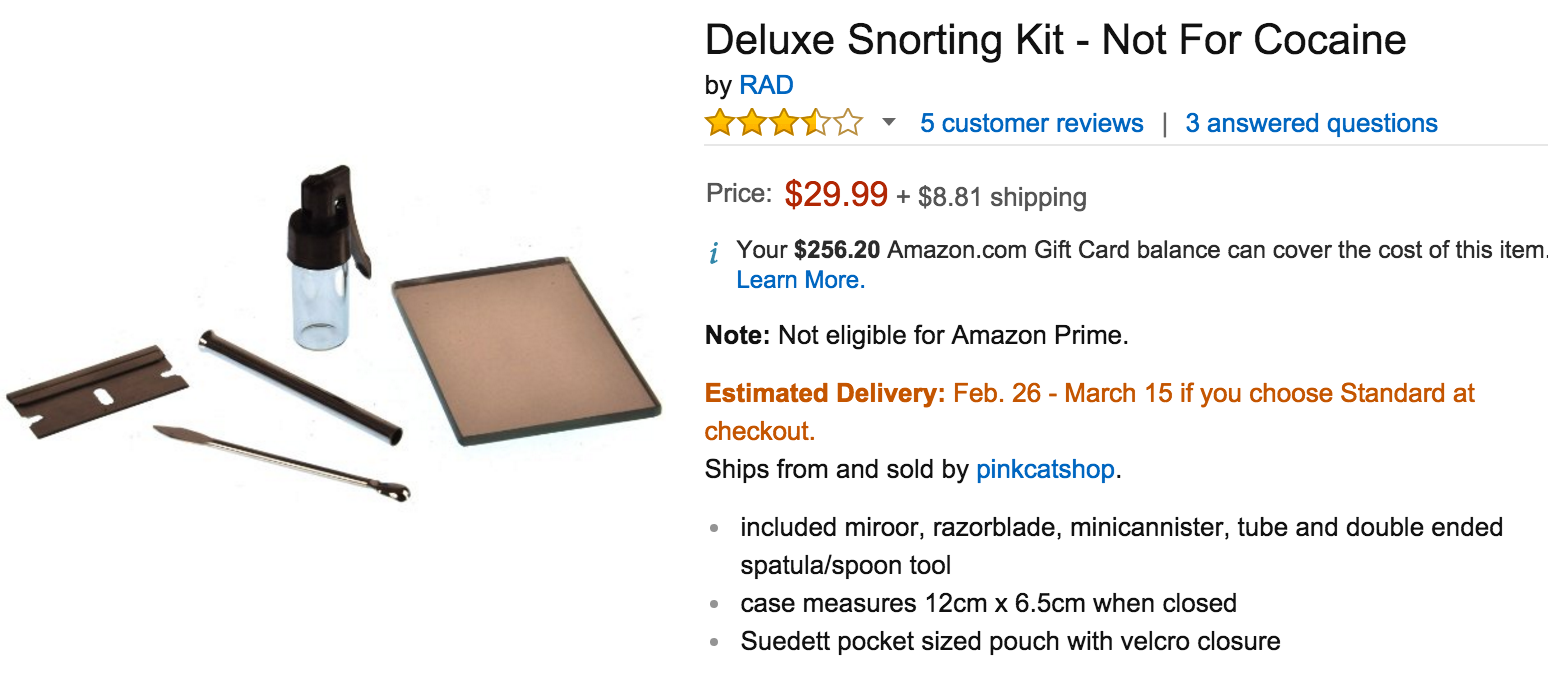This screenshot has width=1548, height=682.
Task: Click the first gold rating star
Action: pos(719,124)
